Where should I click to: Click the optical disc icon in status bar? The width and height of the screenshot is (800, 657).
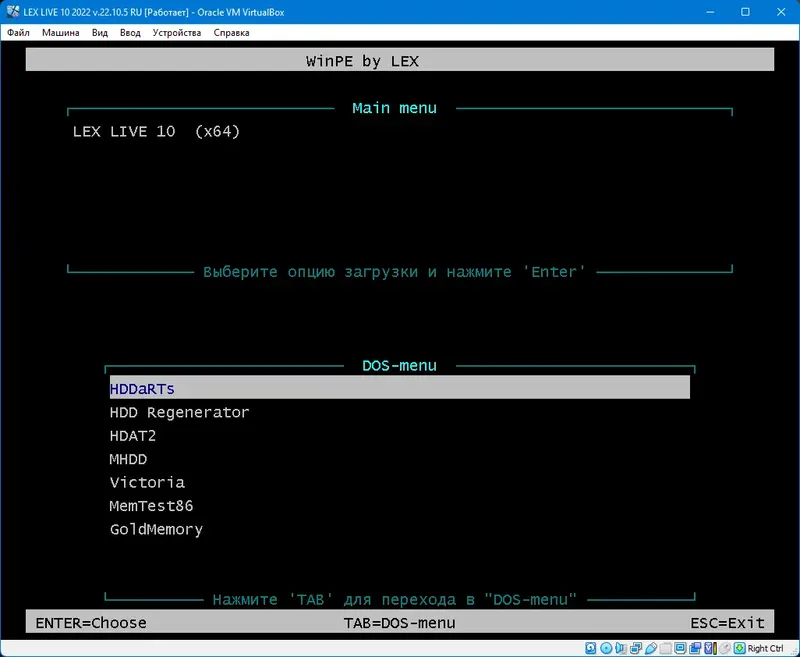tap(606, 648)
